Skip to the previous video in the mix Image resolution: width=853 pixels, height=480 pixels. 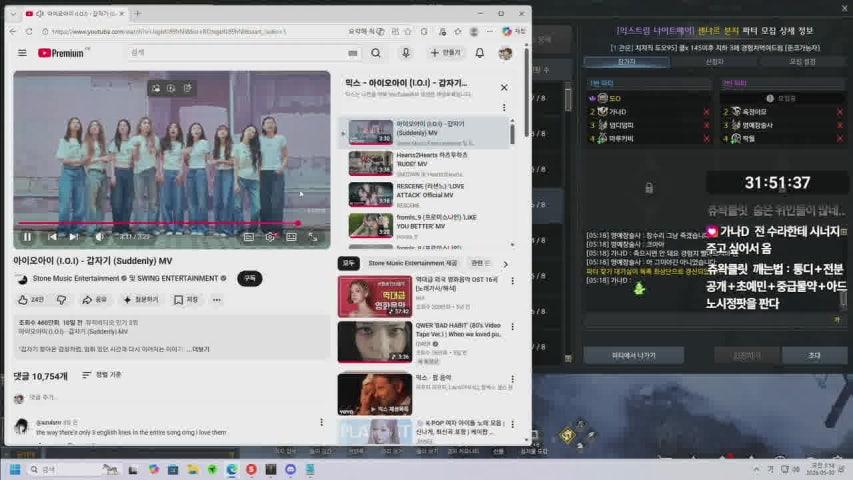(x=52, y=237)
